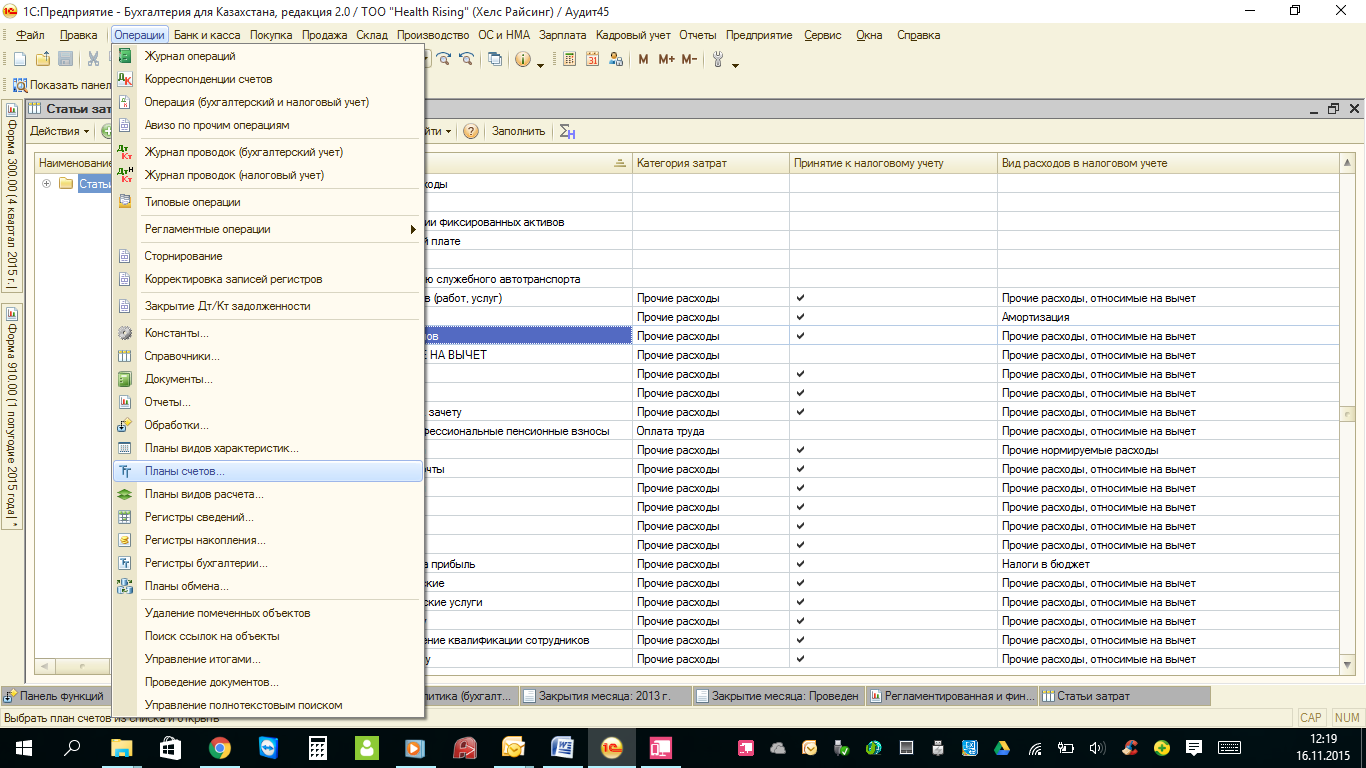1366x768 pixels.
Task: Select Типовые операции menu item
Action: click(x=268, y=202)
